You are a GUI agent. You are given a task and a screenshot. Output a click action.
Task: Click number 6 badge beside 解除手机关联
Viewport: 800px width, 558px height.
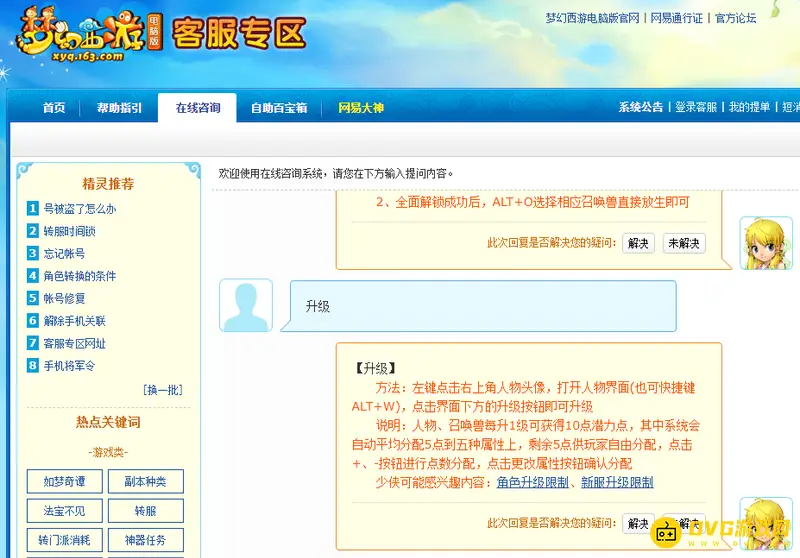click(33, 320)
